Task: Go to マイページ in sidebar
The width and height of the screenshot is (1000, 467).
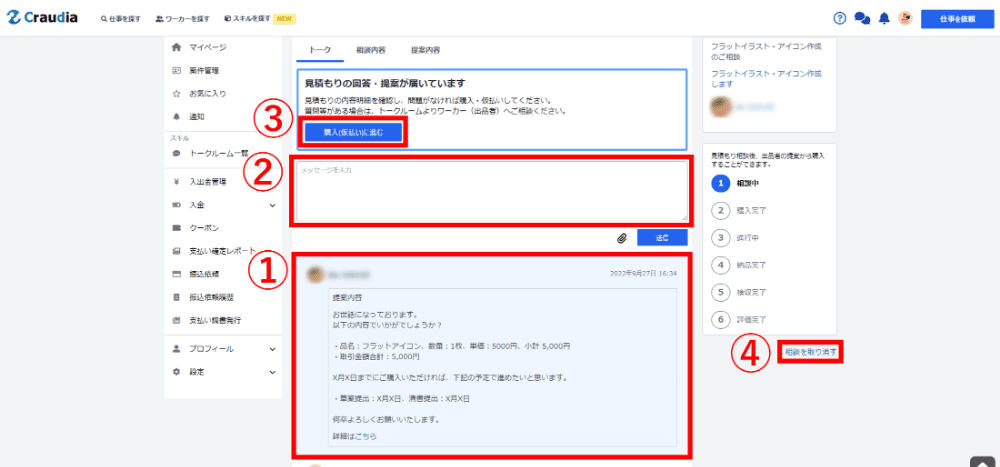Action: coord(208,47)
